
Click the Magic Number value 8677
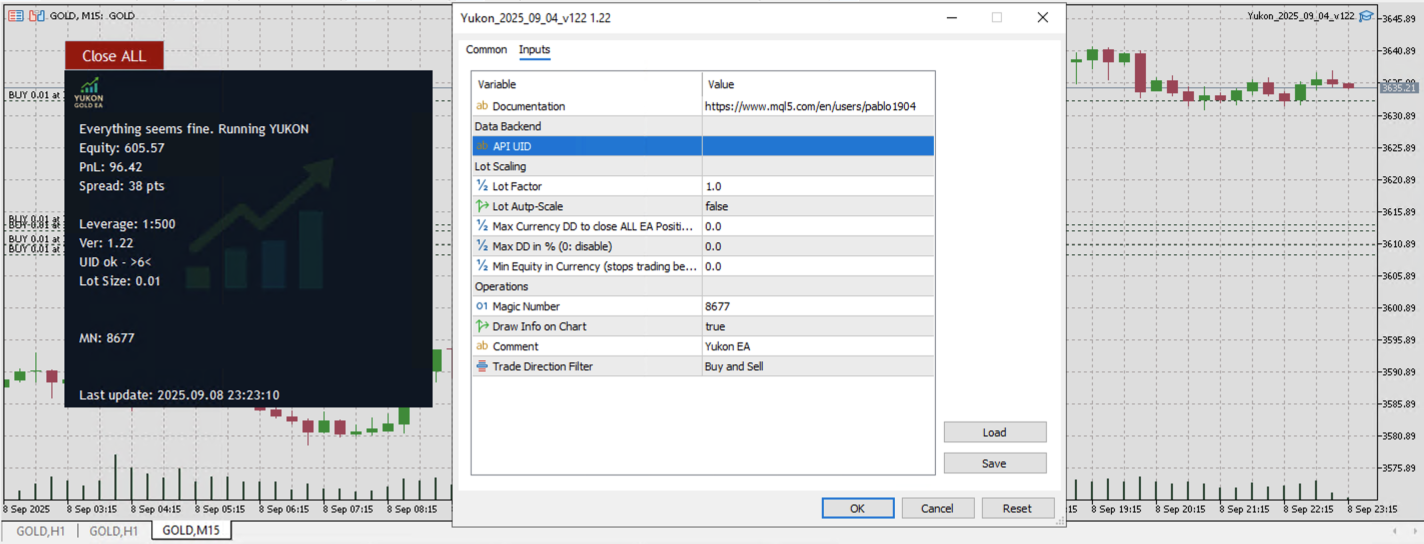818,306
